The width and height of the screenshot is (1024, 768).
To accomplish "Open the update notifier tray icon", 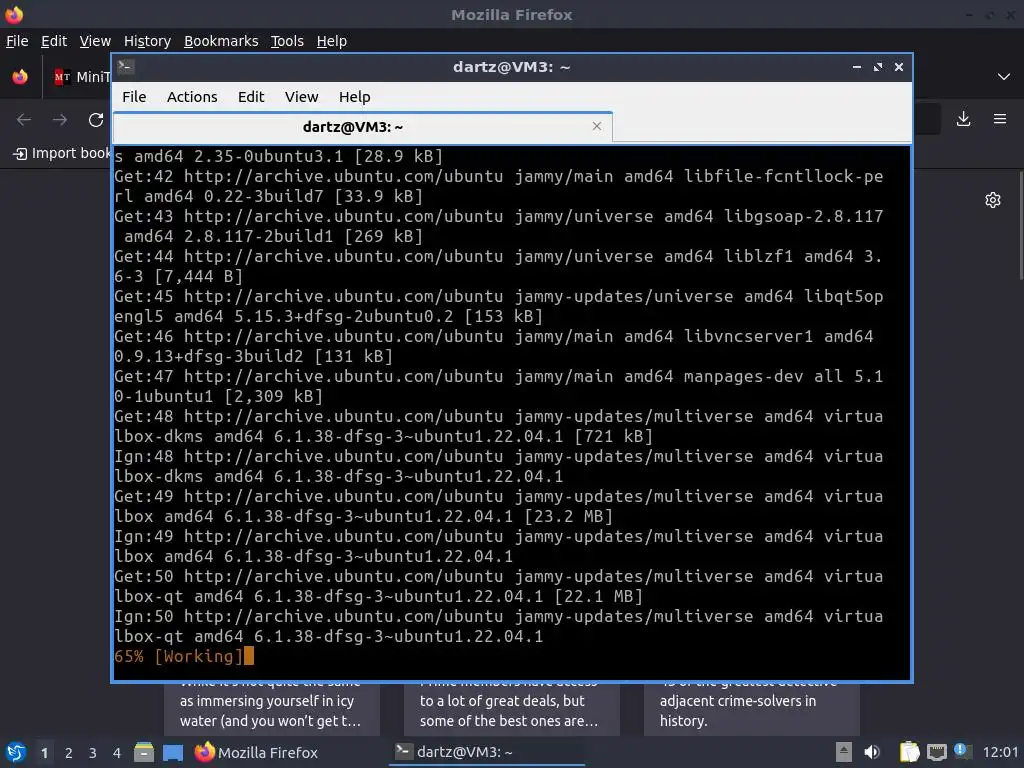I will (x=961, y=751).
